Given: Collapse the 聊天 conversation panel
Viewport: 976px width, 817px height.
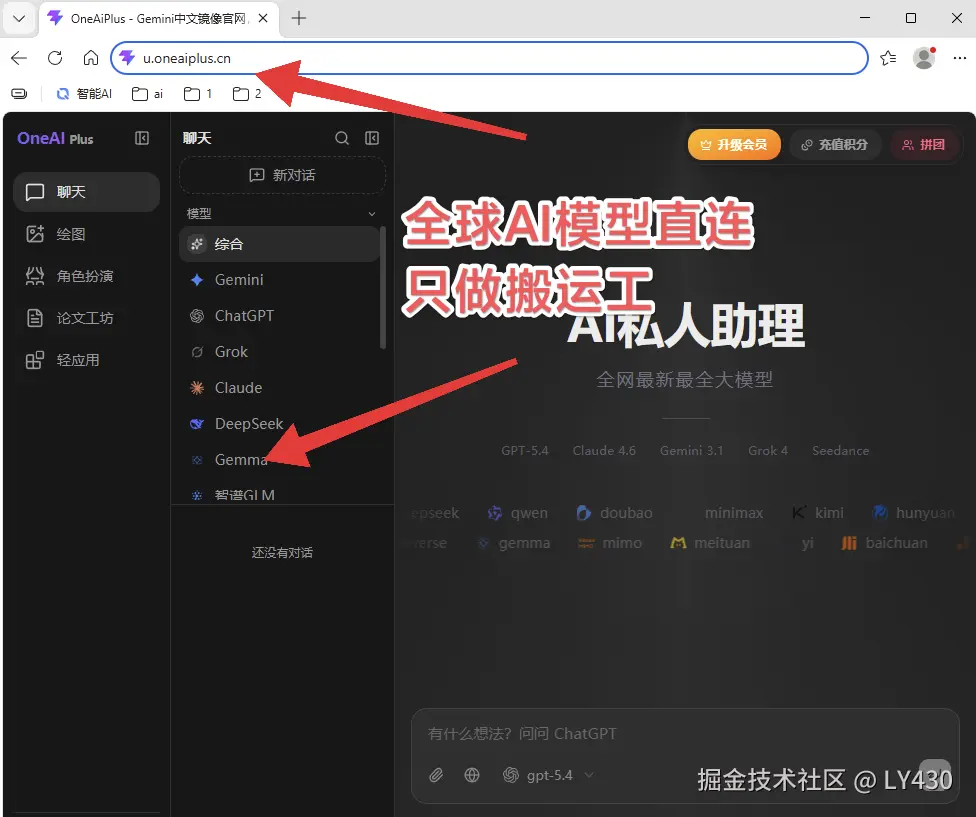Looking at the screenshot, I should pyautogui.click(x=372, y=138).
